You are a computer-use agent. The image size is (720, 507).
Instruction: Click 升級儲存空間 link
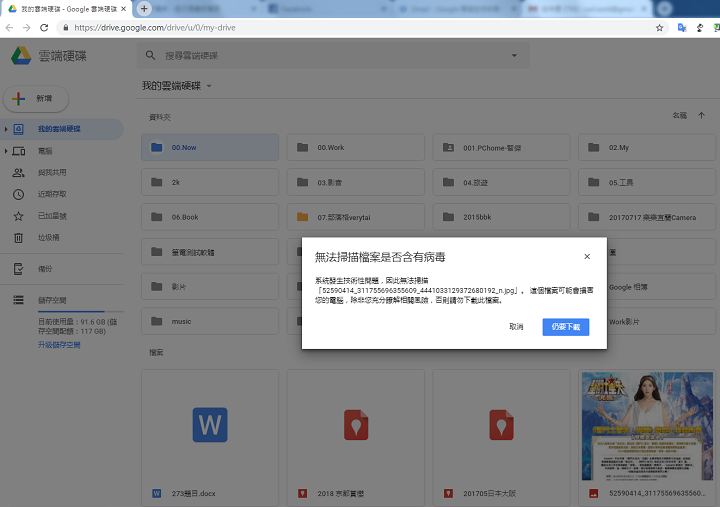(59, 345)
